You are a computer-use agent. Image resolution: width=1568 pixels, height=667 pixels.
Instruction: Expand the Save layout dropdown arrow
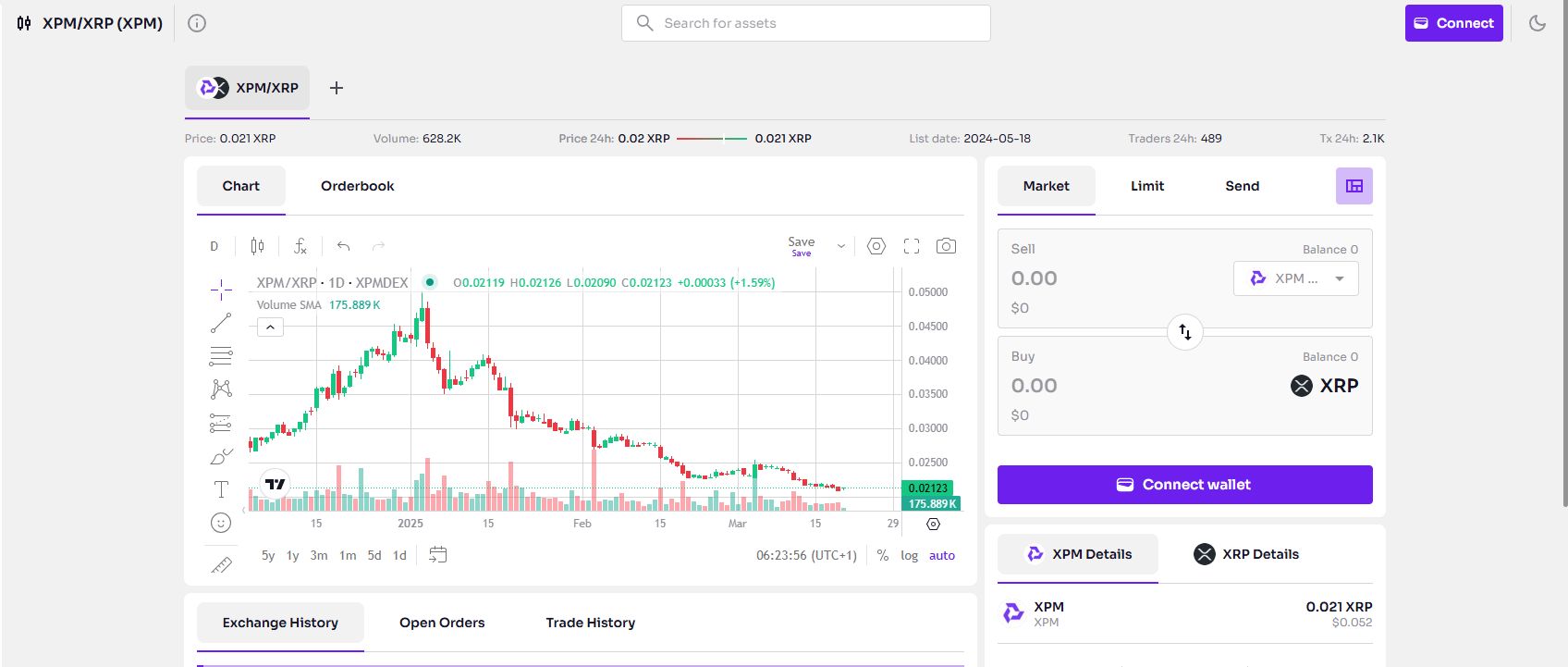[x=841, y=246]
